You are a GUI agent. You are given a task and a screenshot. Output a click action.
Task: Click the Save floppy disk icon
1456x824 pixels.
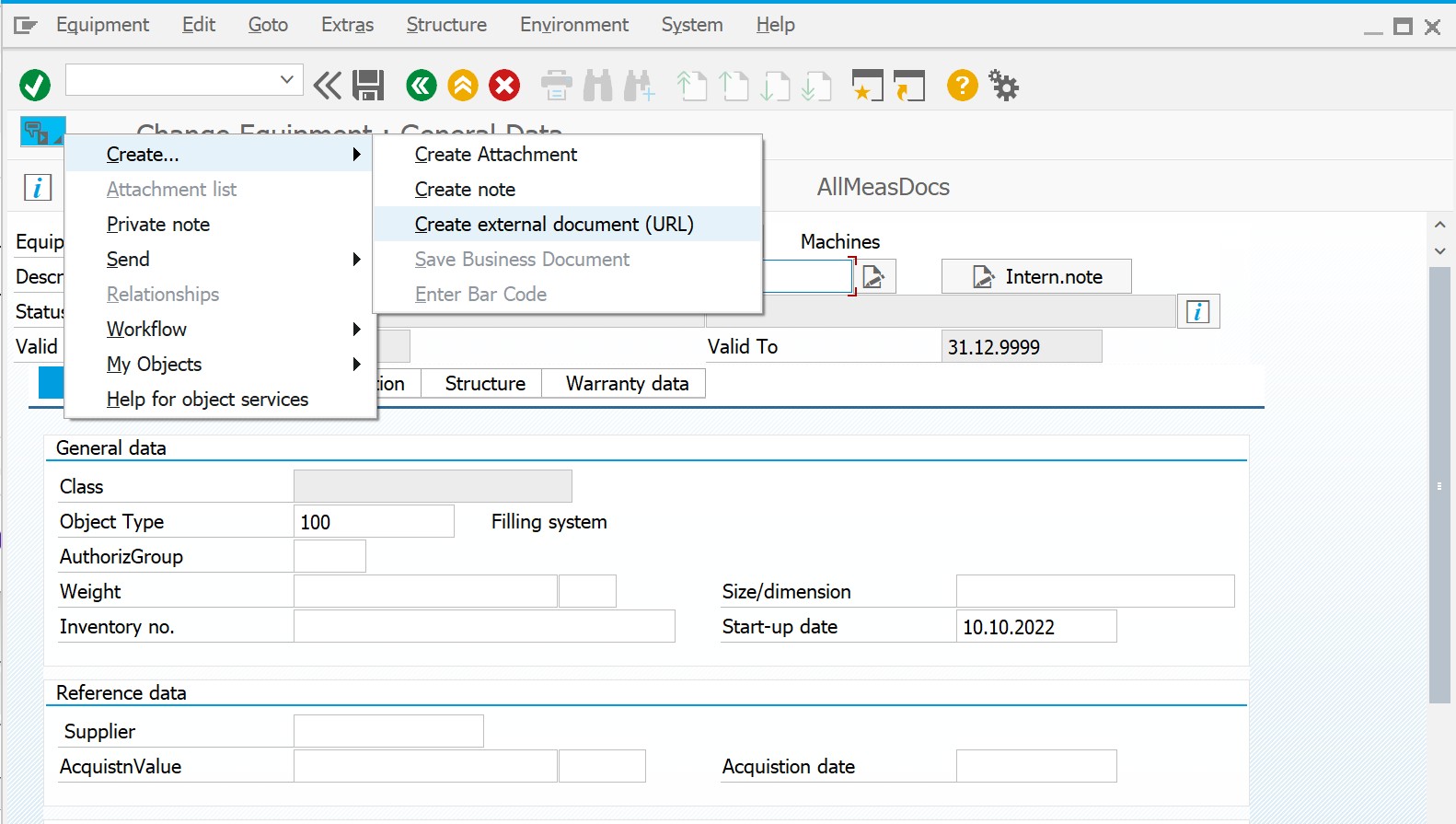(x=368, y=86)
